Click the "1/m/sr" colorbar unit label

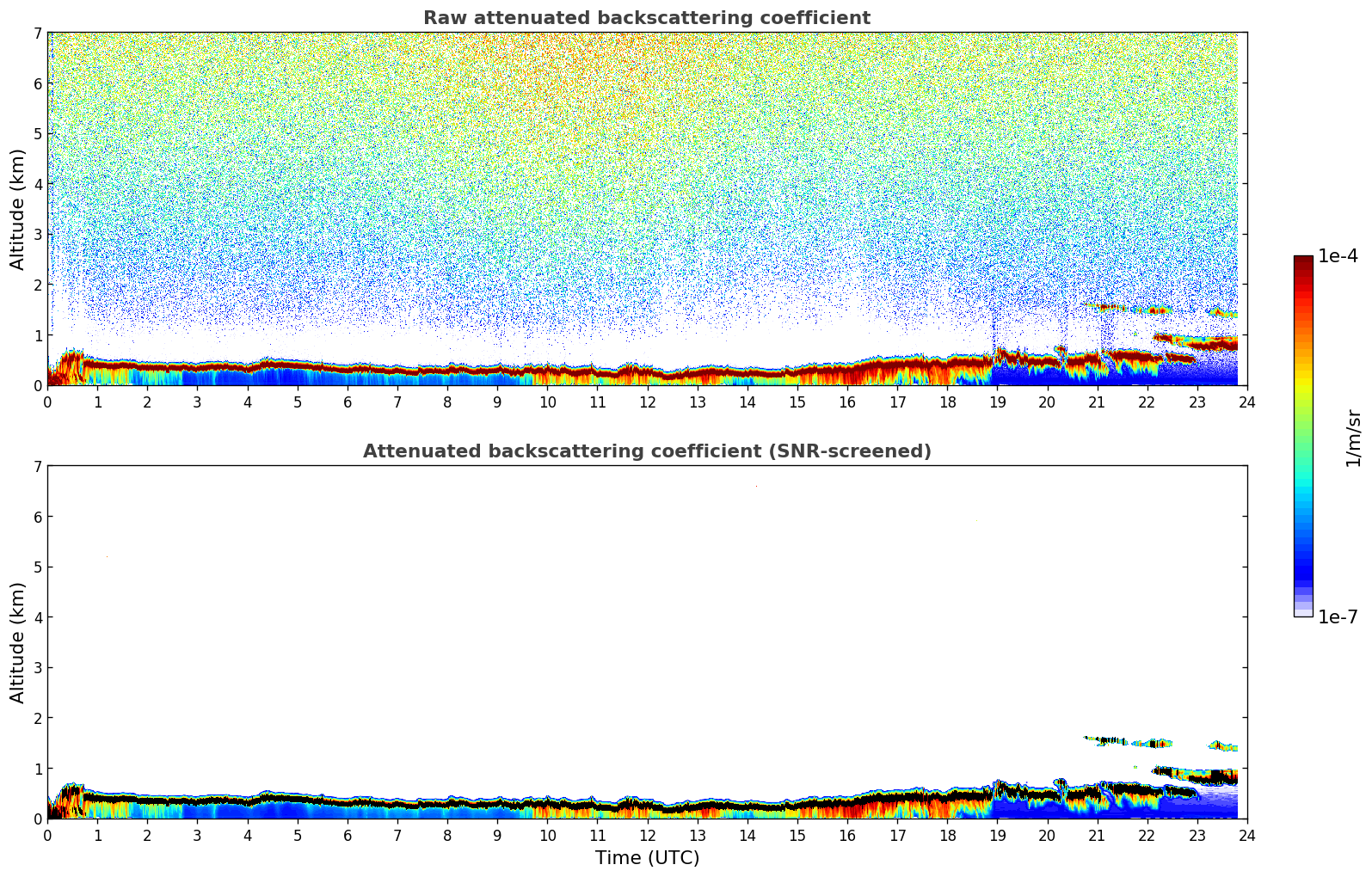click(x=1353, y=438)
